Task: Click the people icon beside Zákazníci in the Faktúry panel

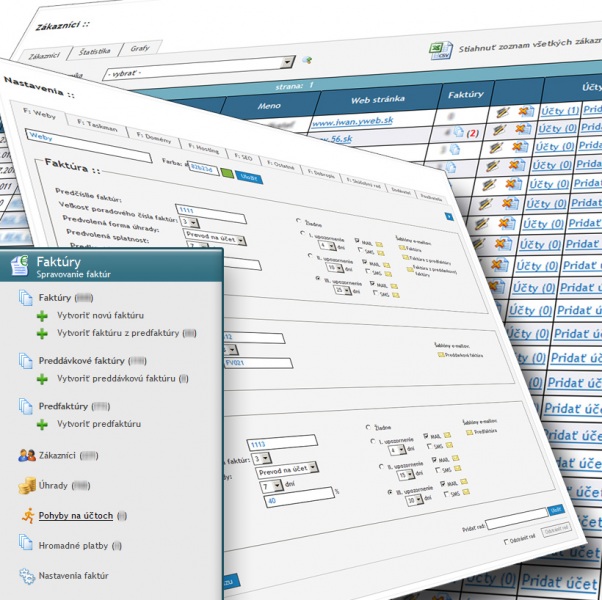Action: [27, 455]
